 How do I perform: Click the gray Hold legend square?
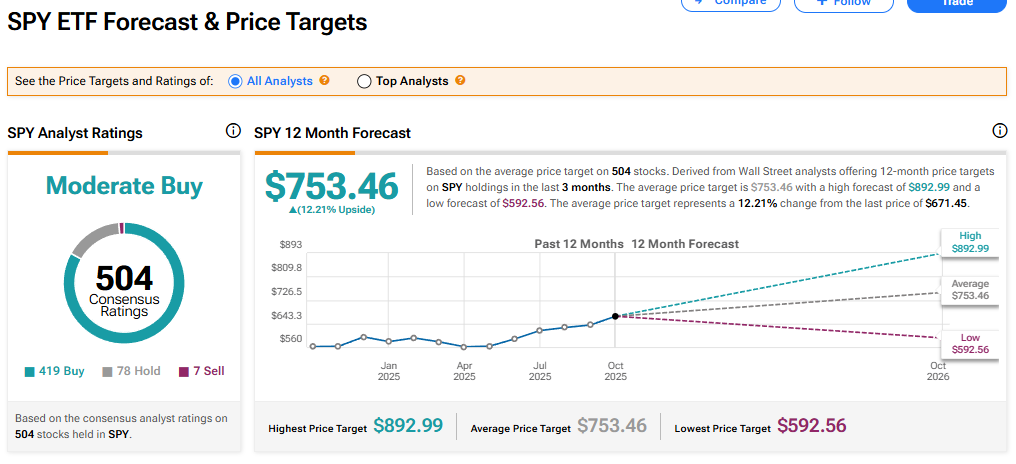(x=107, y=372)
